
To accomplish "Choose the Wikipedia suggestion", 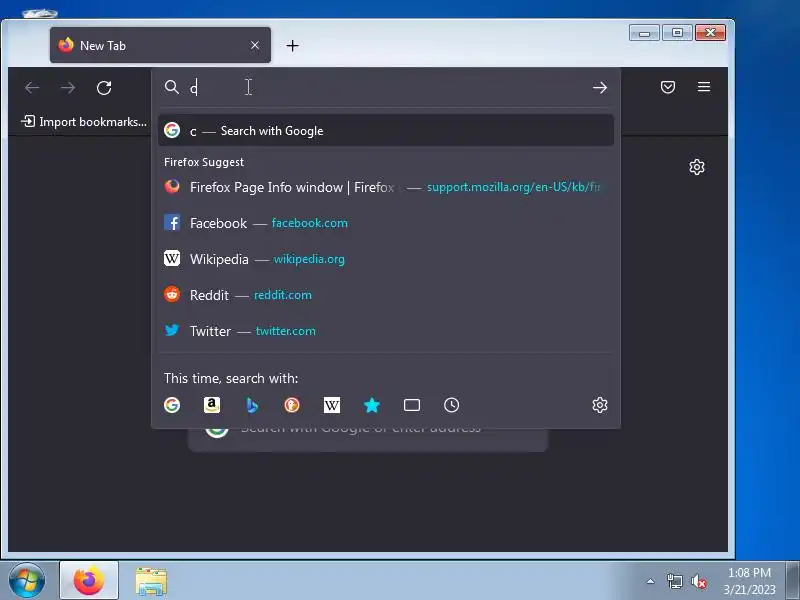I will click(386, 259).
